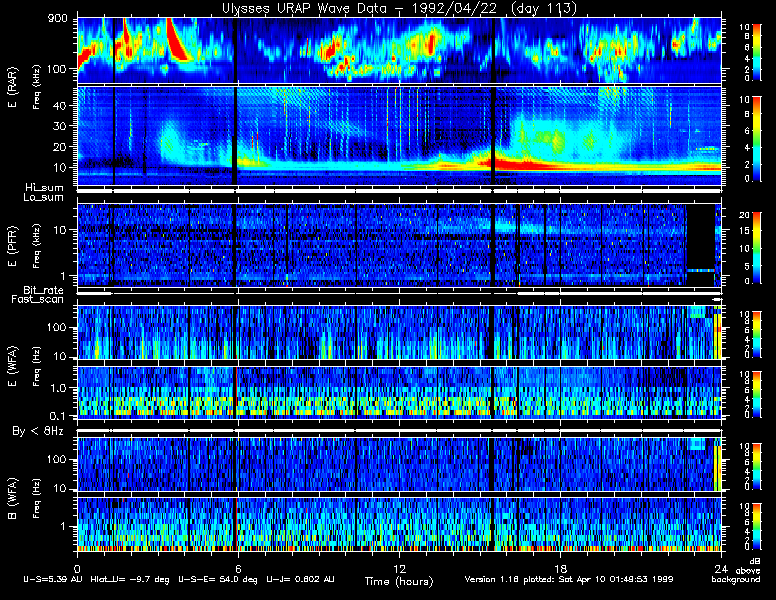Click the "Freq (Hz)" label beside B (WFA)

pyautogui.click(x=36, y=499)
